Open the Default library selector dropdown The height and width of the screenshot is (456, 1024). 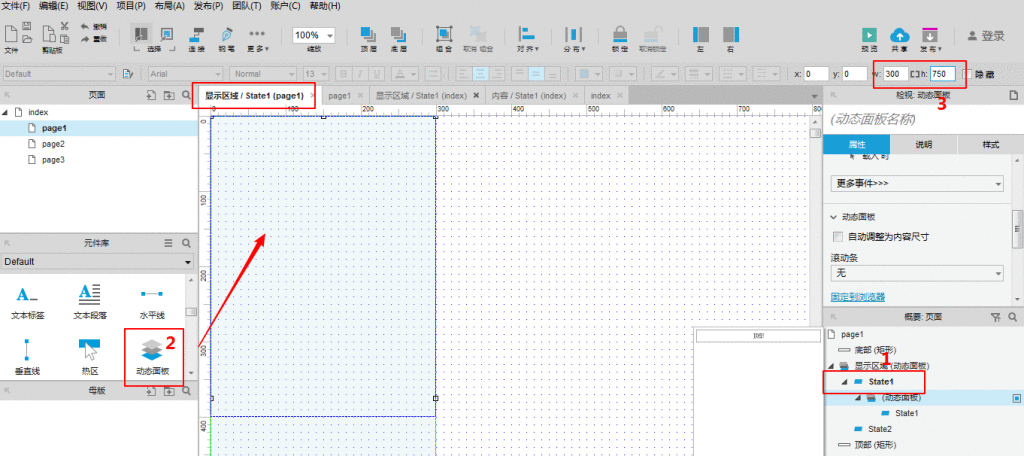pyautogui.click(x=98, y=262)
